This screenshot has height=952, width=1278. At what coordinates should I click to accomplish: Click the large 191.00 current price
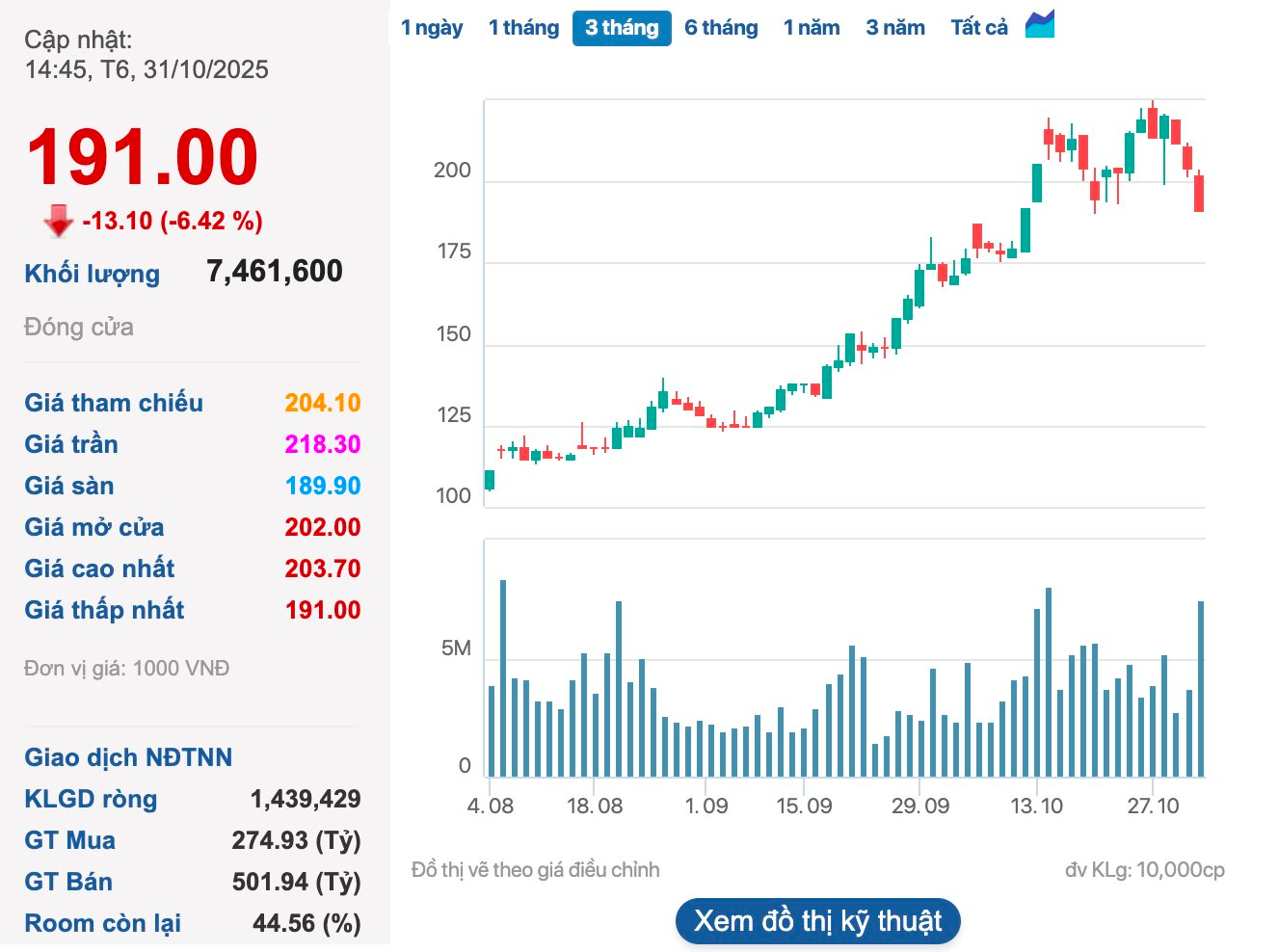(143, 157)
